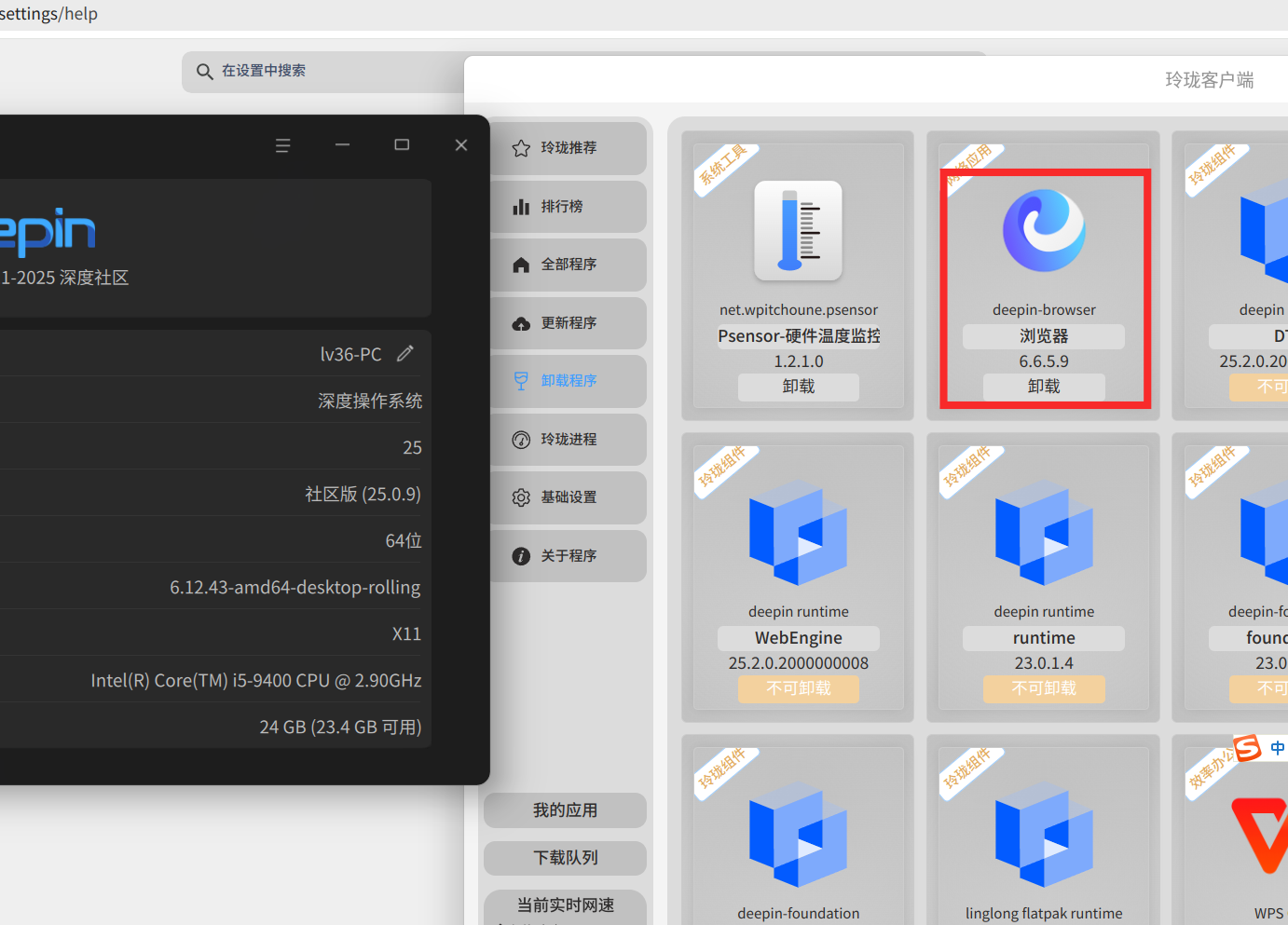Click the WebEngine runtime cube icon
This screenshot has height=925, width=1288.
798,533
